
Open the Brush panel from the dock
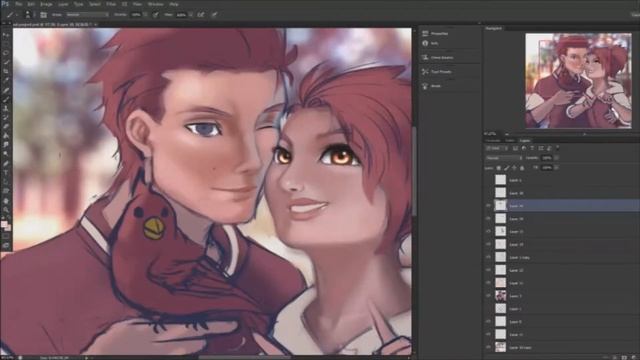coord(425,86)
